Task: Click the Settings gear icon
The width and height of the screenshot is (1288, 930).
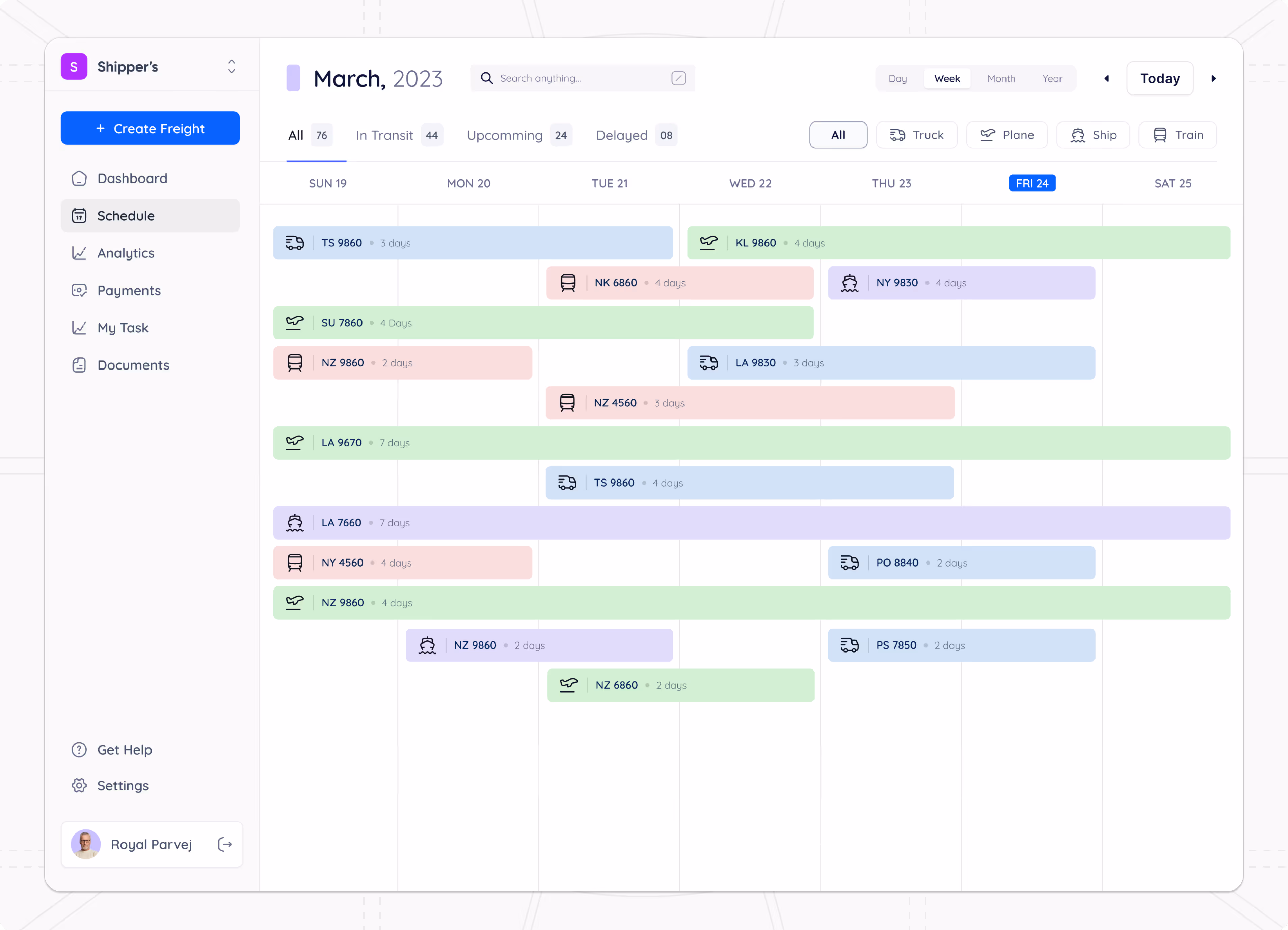Action: [x=79, y=785]
